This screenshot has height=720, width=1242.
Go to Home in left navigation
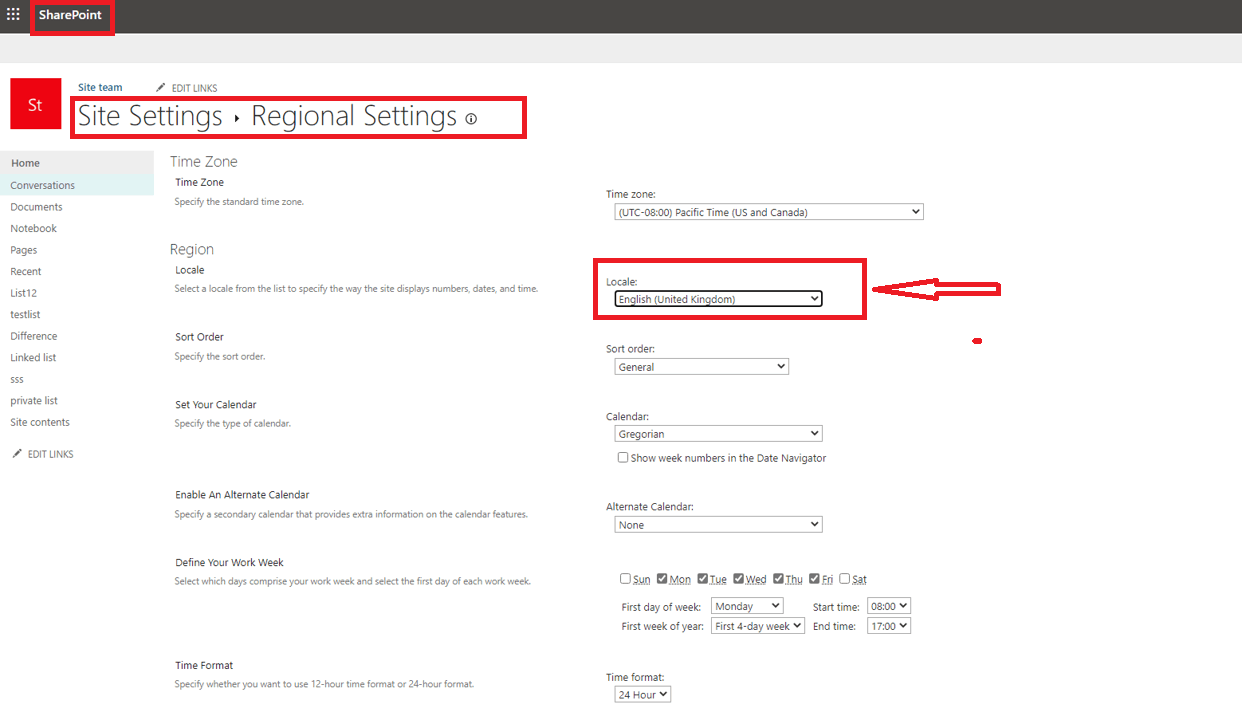coord(25,163)
